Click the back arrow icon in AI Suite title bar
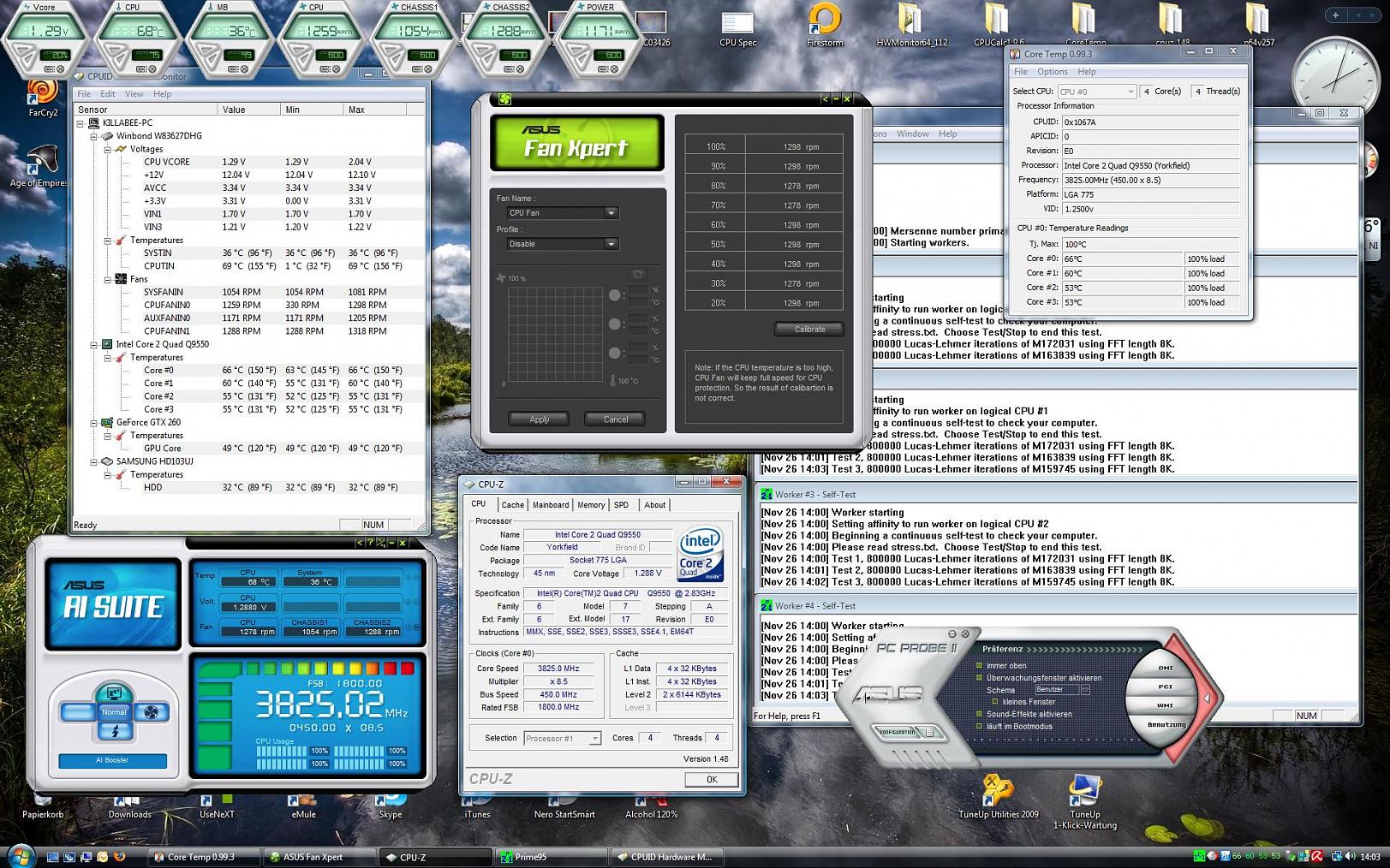1390x868 pixels. click(x=360, y=543)
